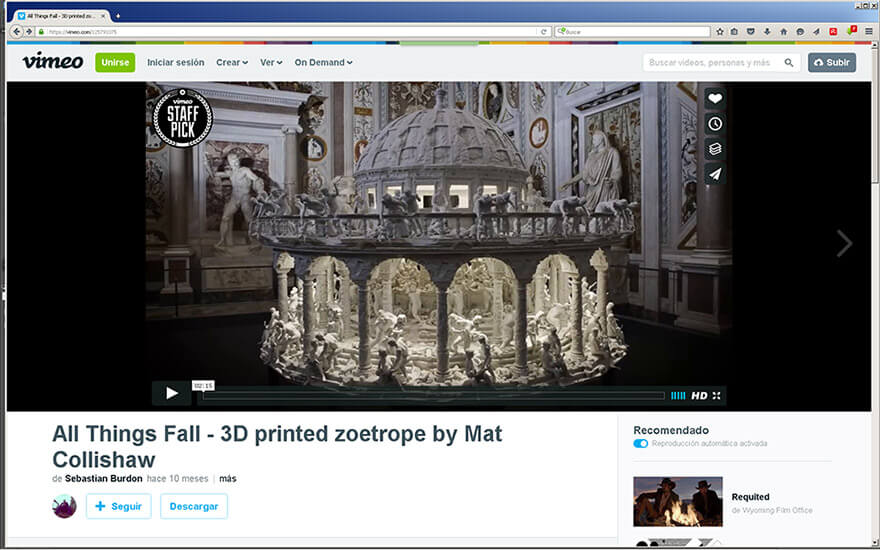This screenshot has height=550, width=880.
Task: Click the Wyoming Film Office author text
Action: pos(772,510)
